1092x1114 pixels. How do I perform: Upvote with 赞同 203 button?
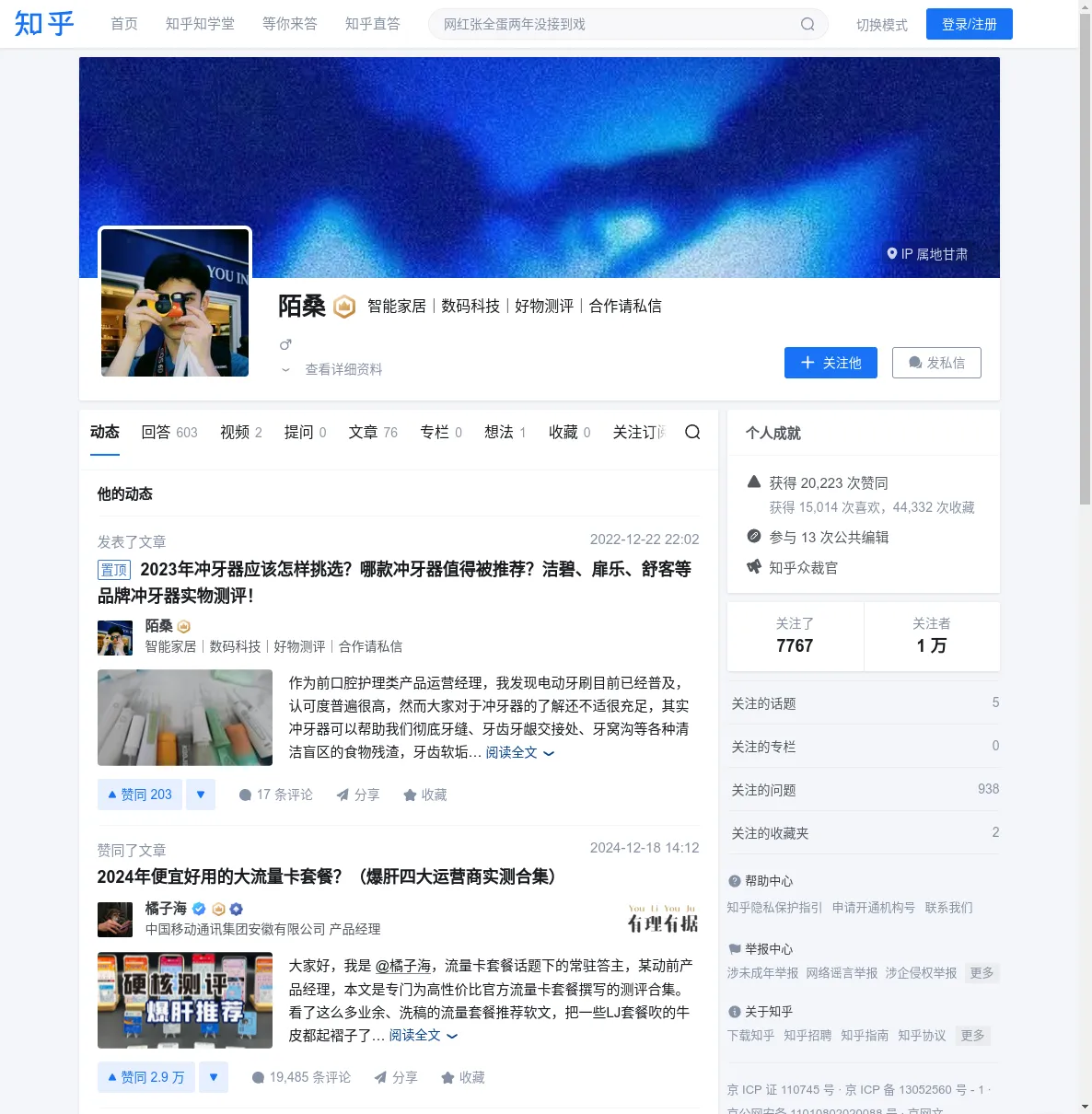tap(139, 795)
